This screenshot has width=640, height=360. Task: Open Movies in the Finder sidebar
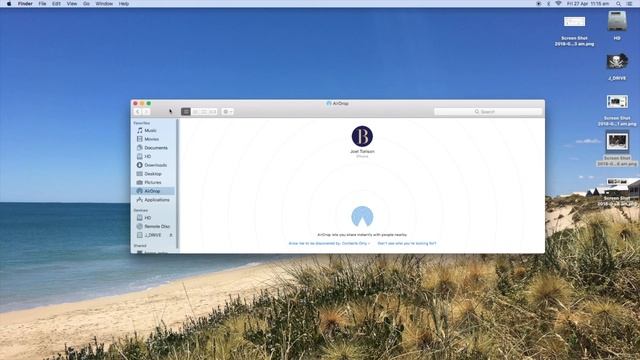153,139
